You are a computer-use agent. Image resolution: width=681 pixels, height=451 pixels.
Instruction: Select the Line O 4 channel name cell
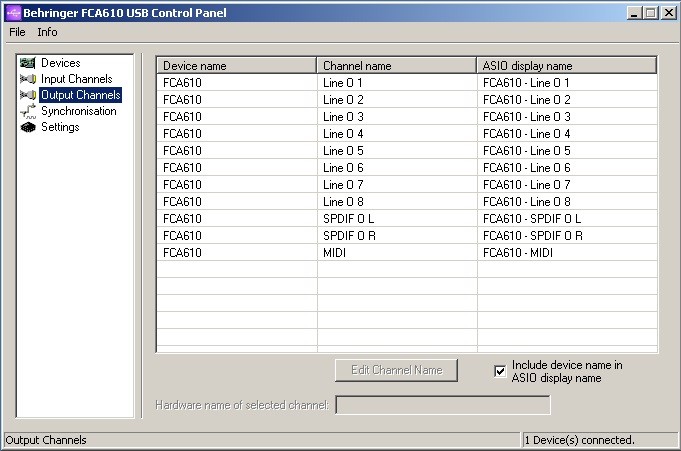tap(397, 133)
